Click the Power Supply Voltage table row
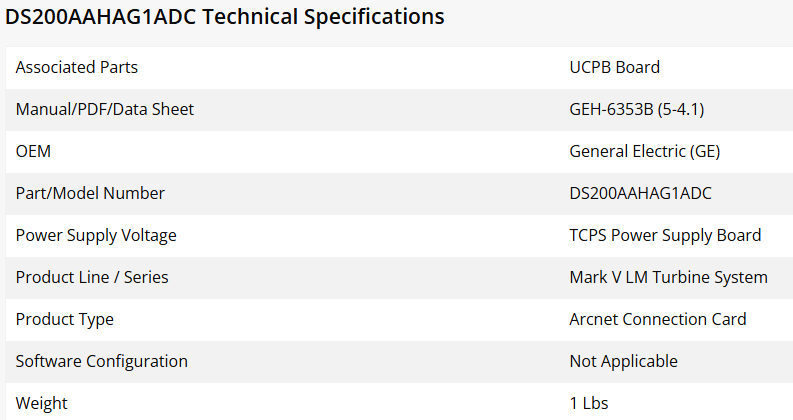This screenshot has width=793, height=420. point(400,236)
